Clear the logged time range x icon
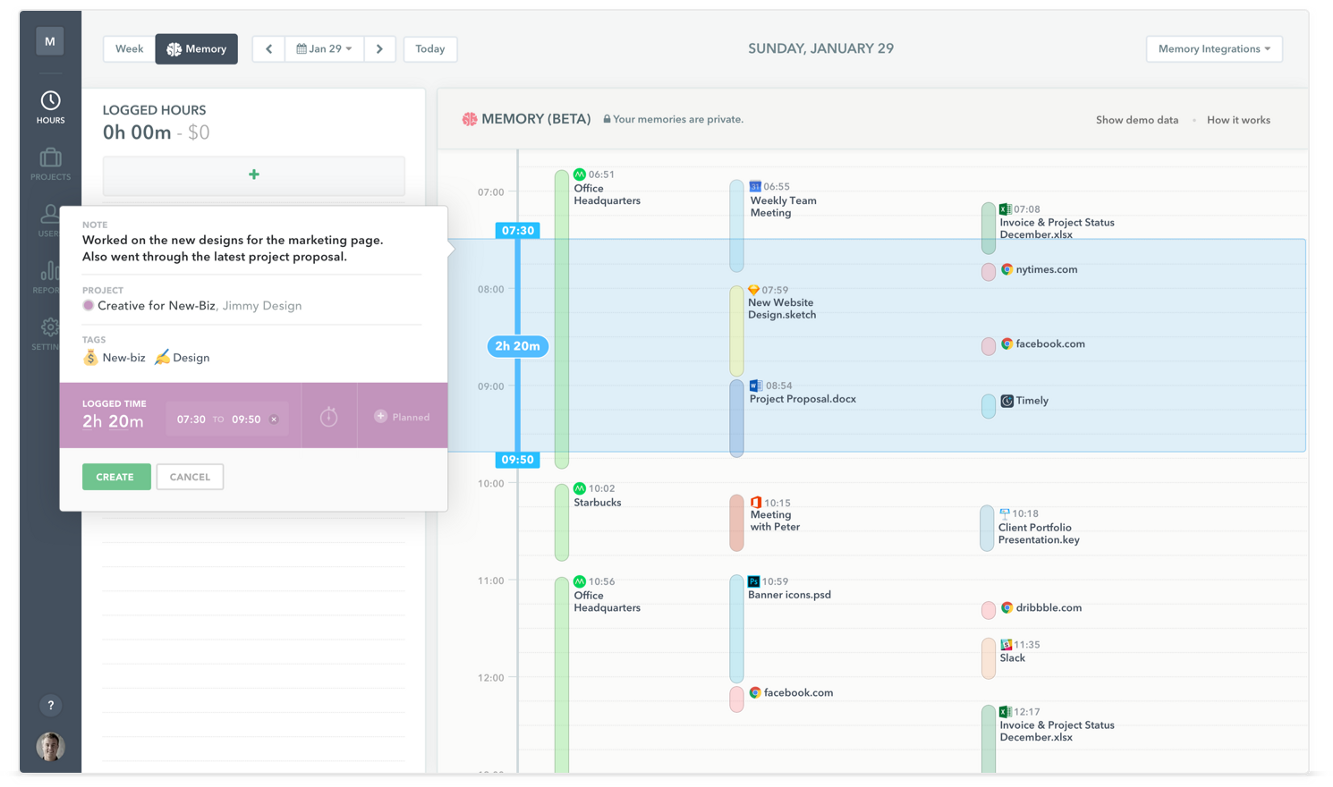1333x787 pixels. coord(274,420)
